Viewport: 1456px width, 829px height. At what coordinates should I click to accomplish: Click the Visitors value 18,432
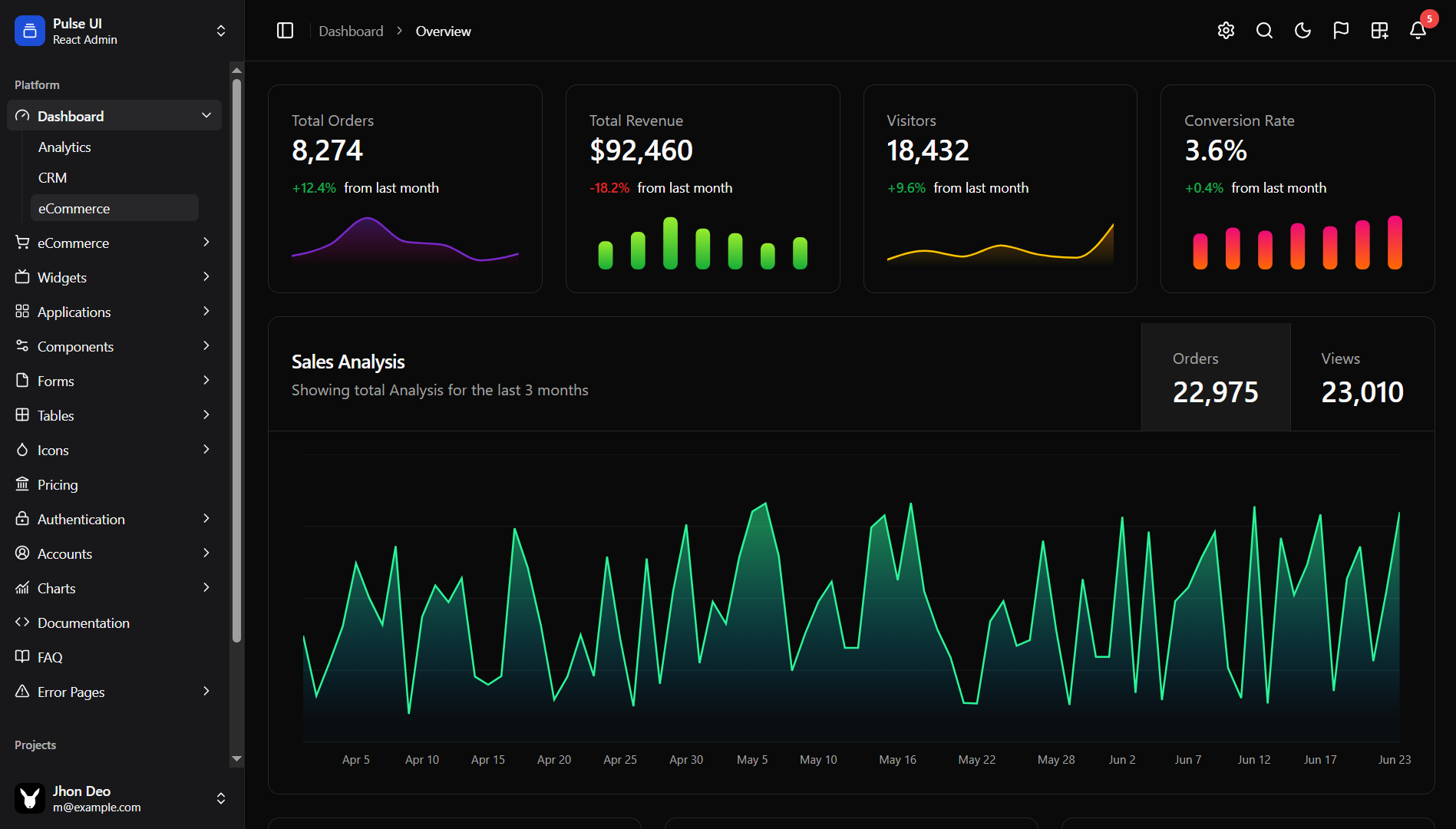point(928,150)
